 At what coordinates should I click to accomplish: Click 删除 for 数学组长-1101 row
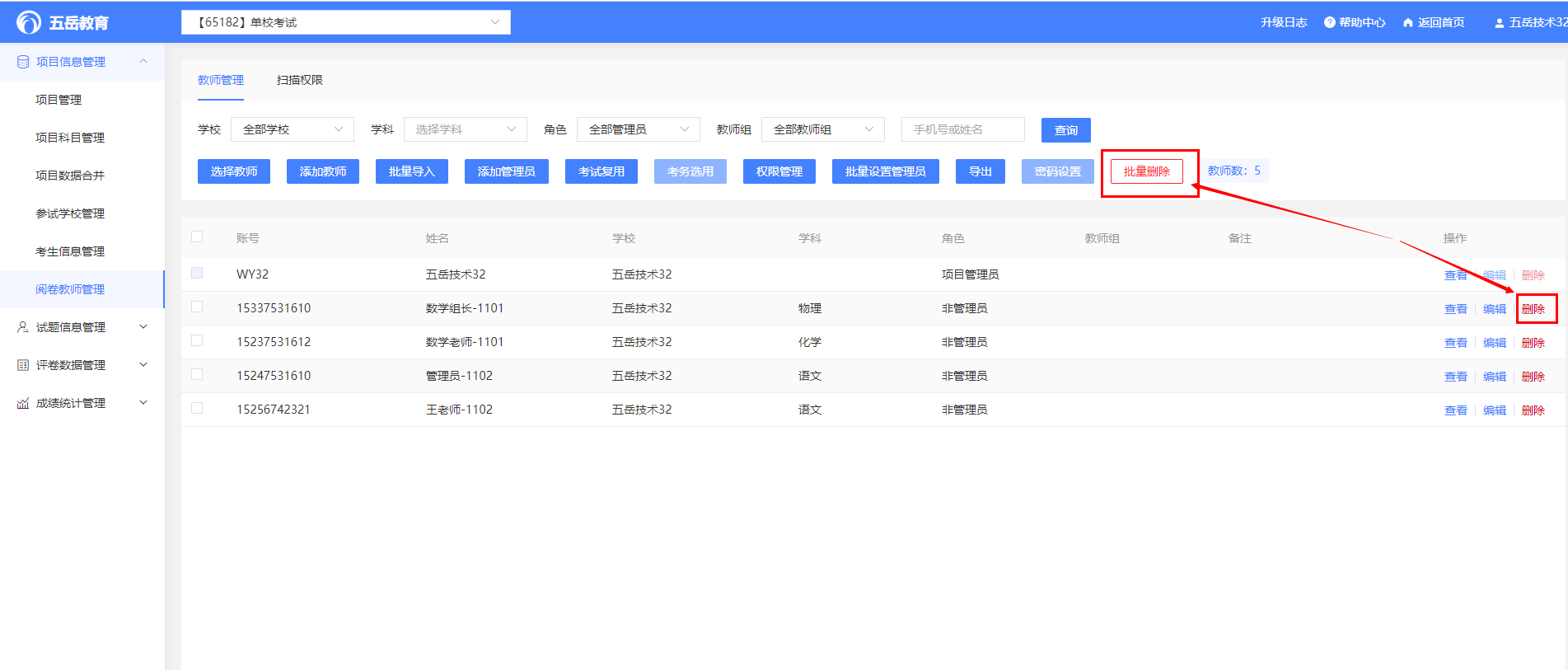pyautogui.click(x=1533, y=309)
